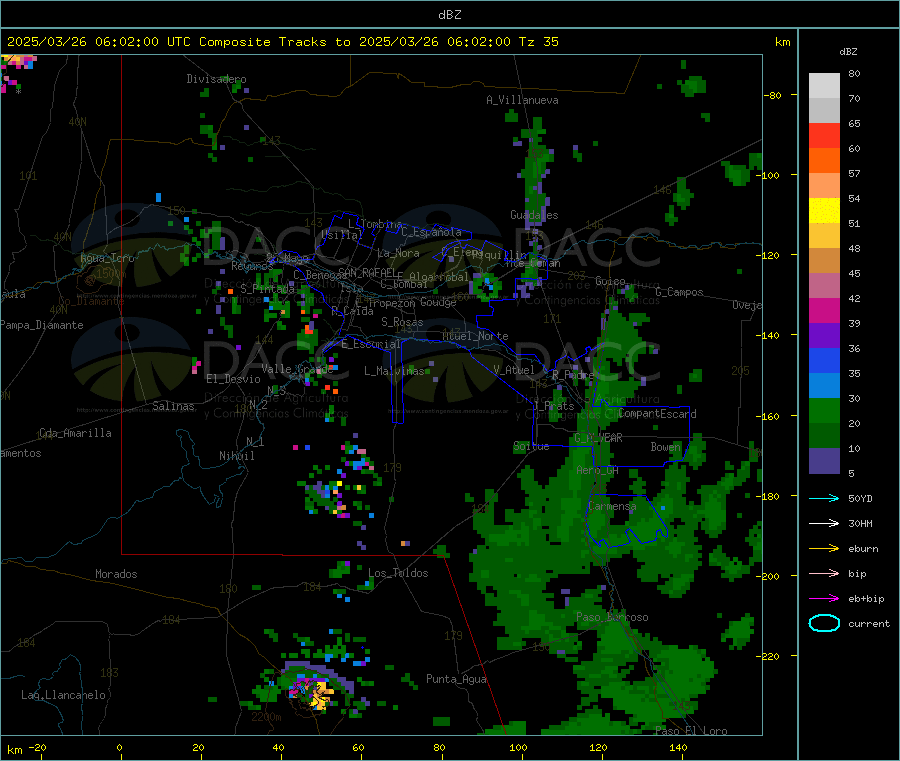900x761 pixels.
Task: Click the 'Cda_Amarilla' map label
Action: pyautogui.click(x=75, y=433)
